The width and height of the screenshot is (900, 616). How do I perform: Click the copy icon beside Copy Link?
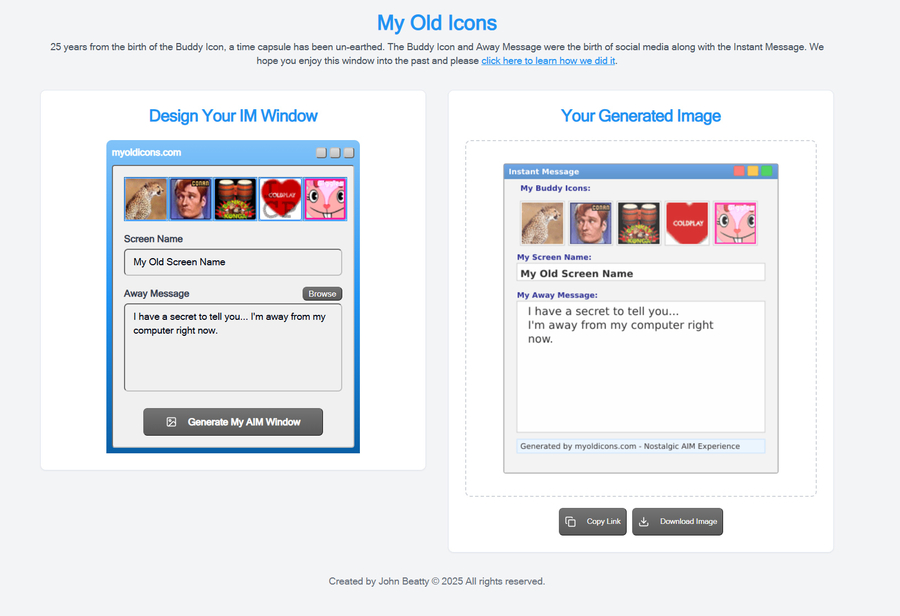[571, 522]
